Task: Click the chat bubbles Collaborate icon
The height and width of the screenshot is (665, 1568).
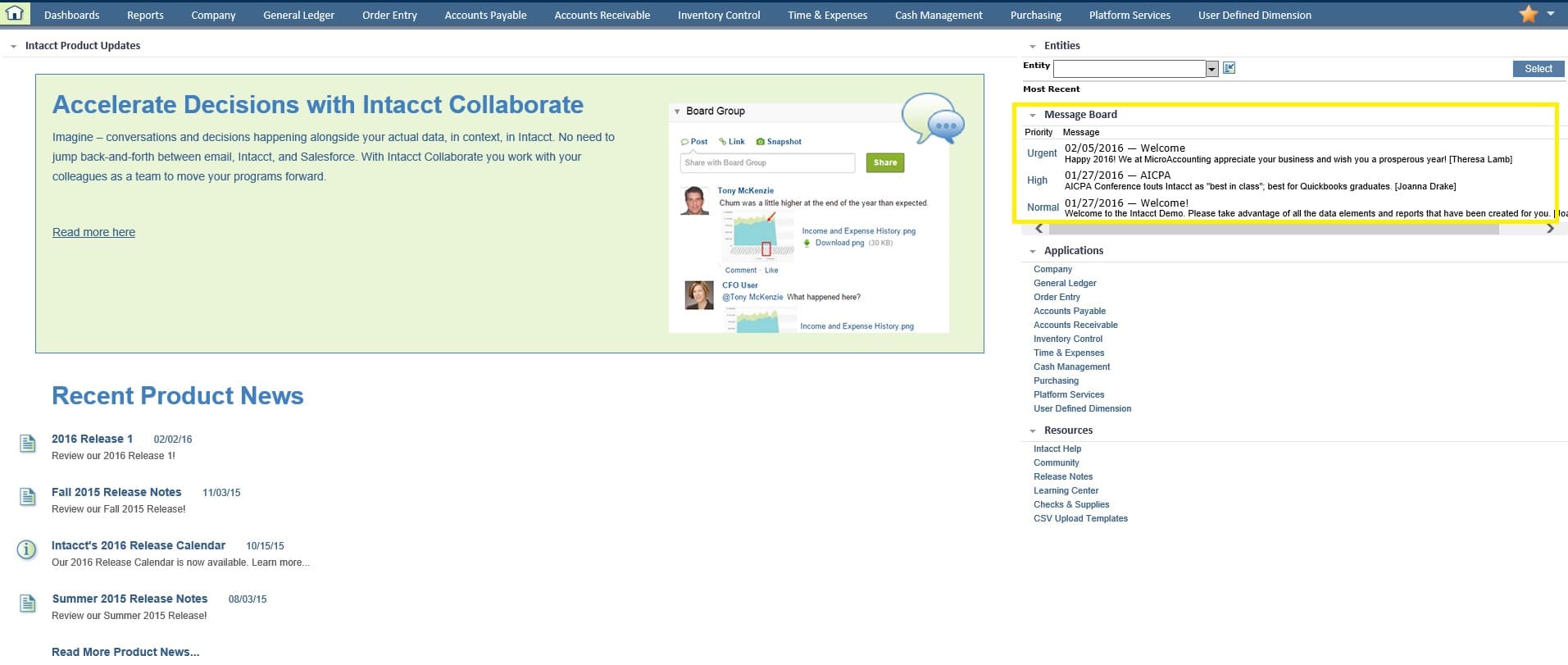Action: [933, 118]
